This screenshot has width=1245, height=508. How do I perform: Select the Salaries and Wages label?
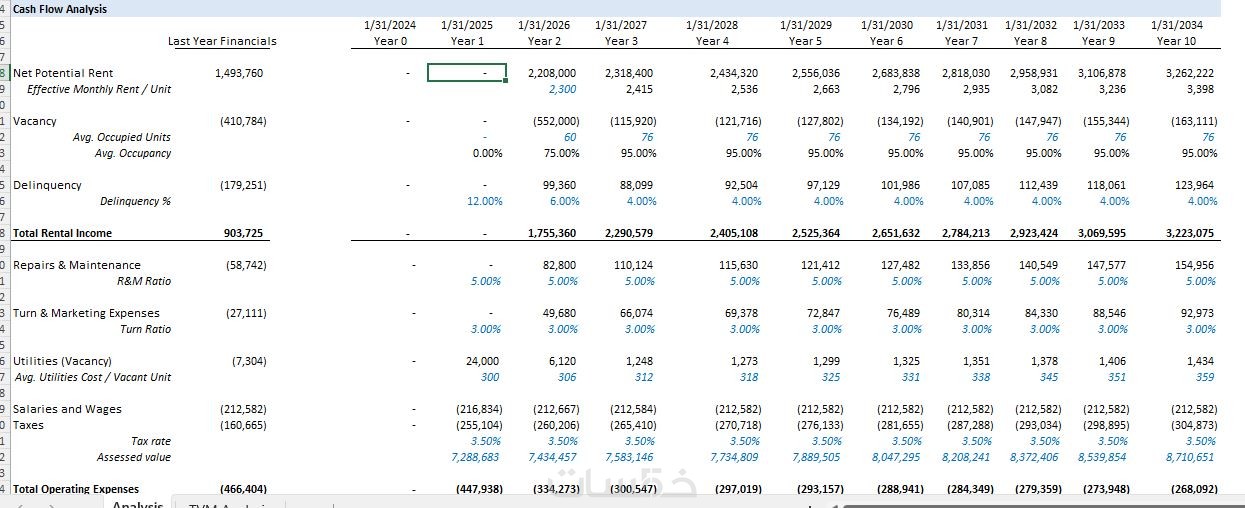(x=67, y=409)
